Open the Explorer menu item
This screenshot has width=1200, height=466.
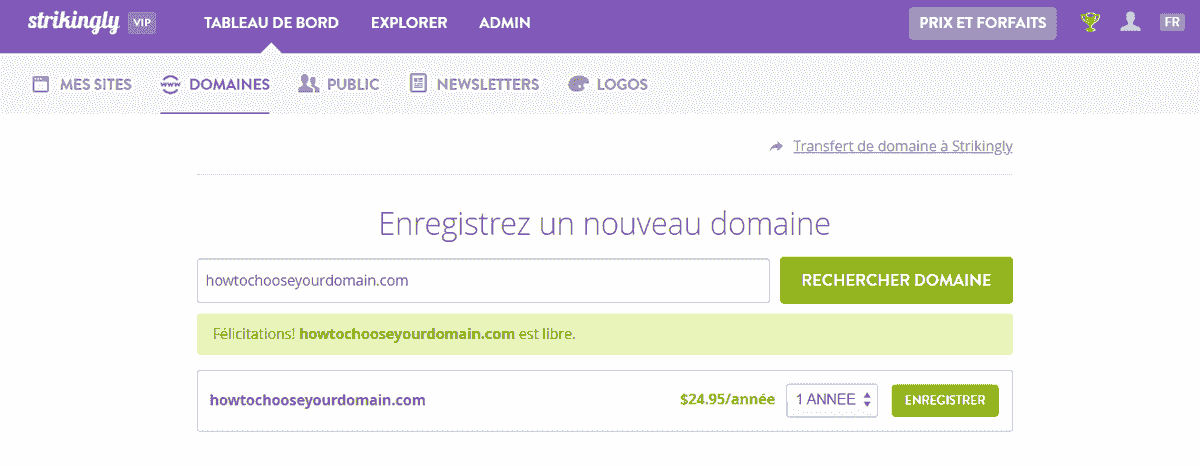coord(409,22)
